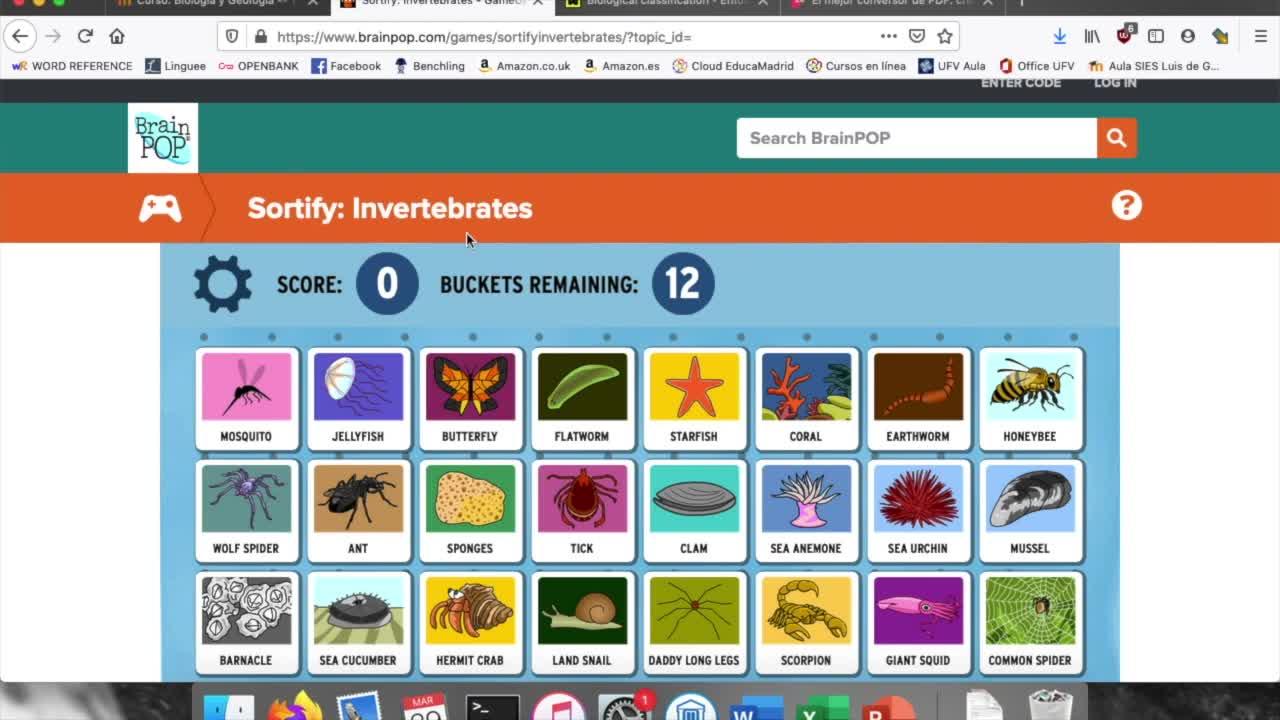Viewport: 1280px width, 720px height.
Task: Click the Search BrainPOP input field
Action: coord(917,138)
